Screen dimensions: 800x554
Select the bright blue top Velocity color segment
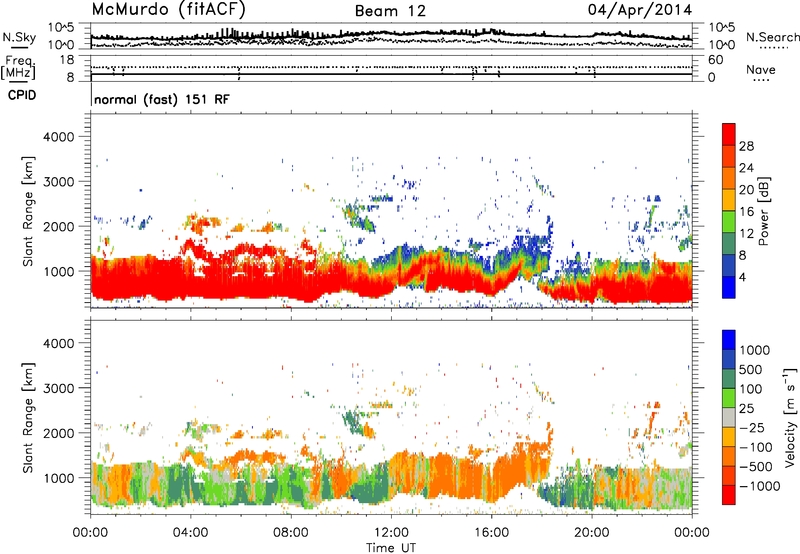coord(729,339)
